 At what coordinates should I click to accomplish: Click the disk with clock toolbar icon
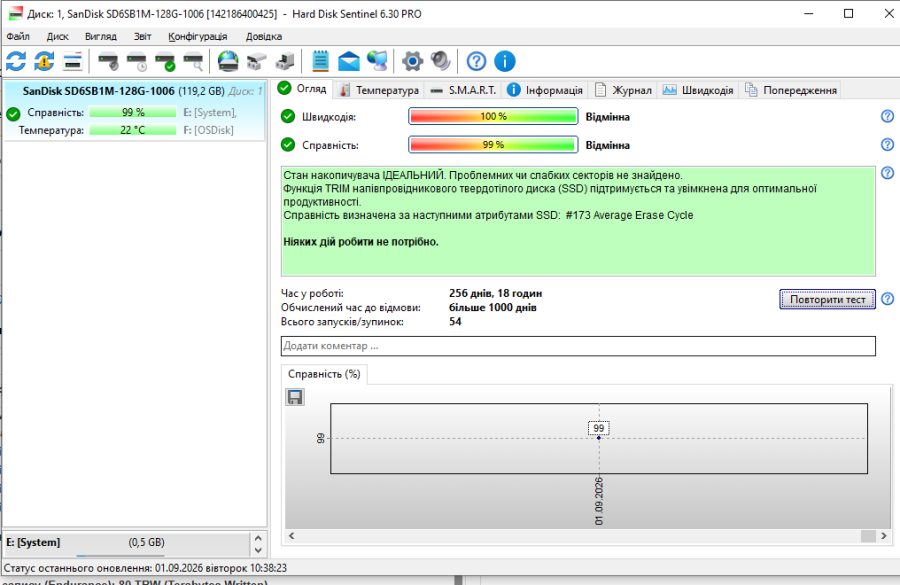tap(137, 61)
